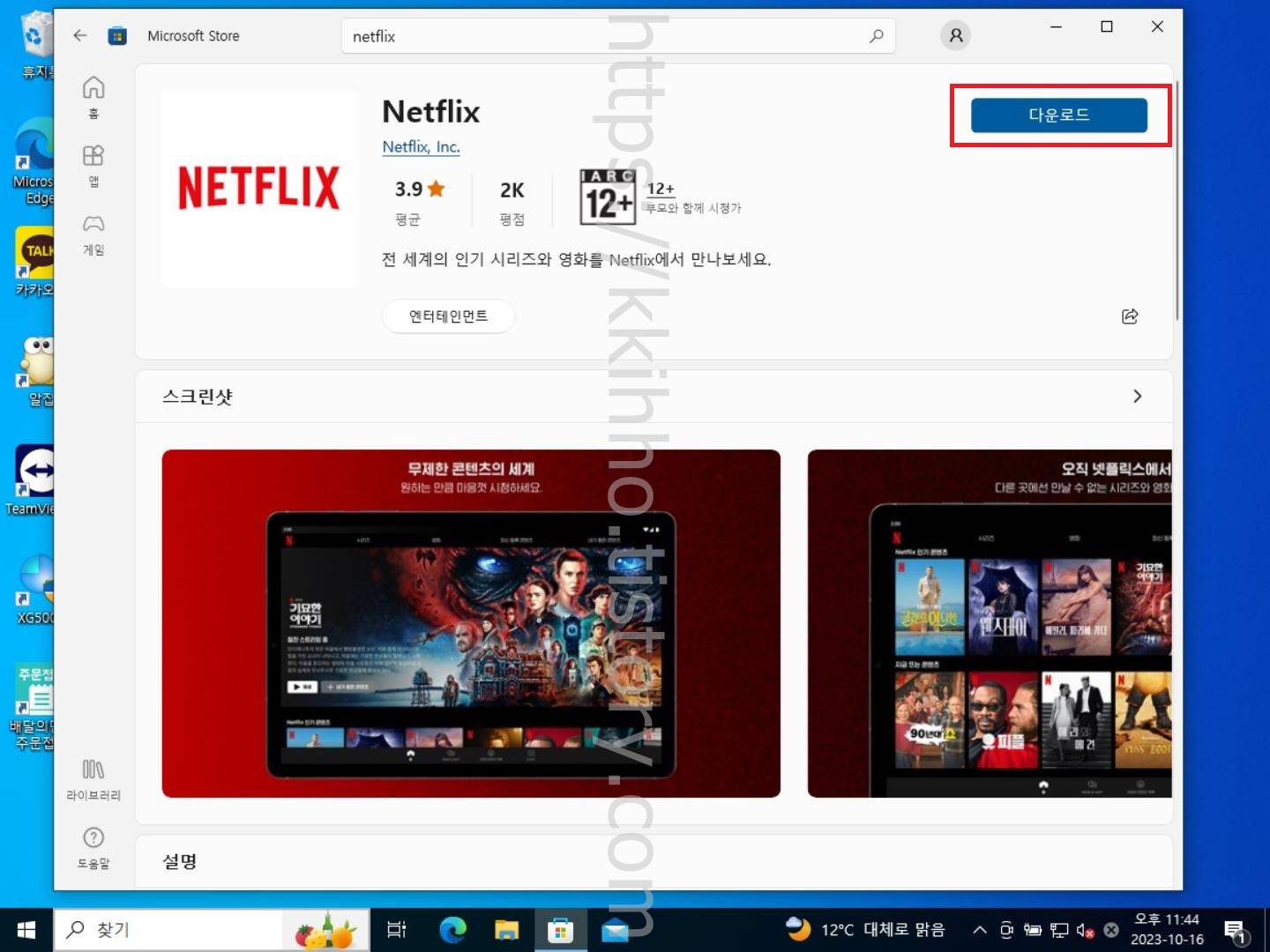Click the IARC 12+ rating badge
This screenshot has width=1270, height=952.
pos(608,196)
